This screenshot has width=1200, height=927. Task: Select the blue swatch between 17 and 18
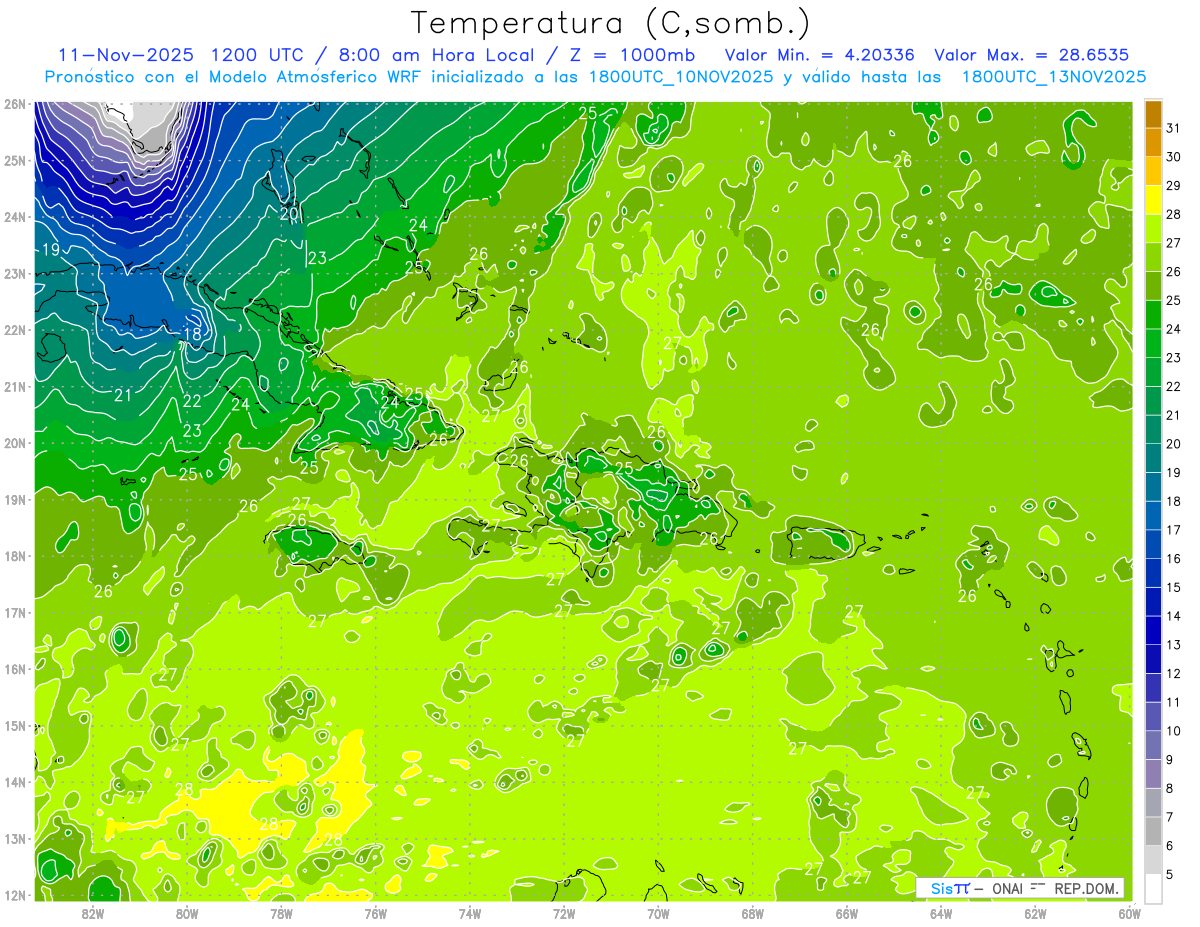[x=1153, y=516]
